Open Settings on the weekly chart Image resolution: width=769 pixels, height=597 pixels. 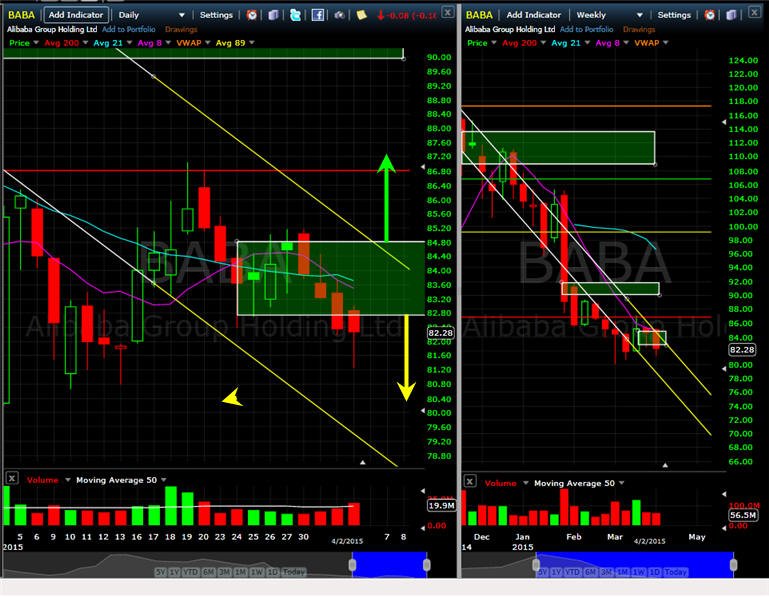(674, 15)
